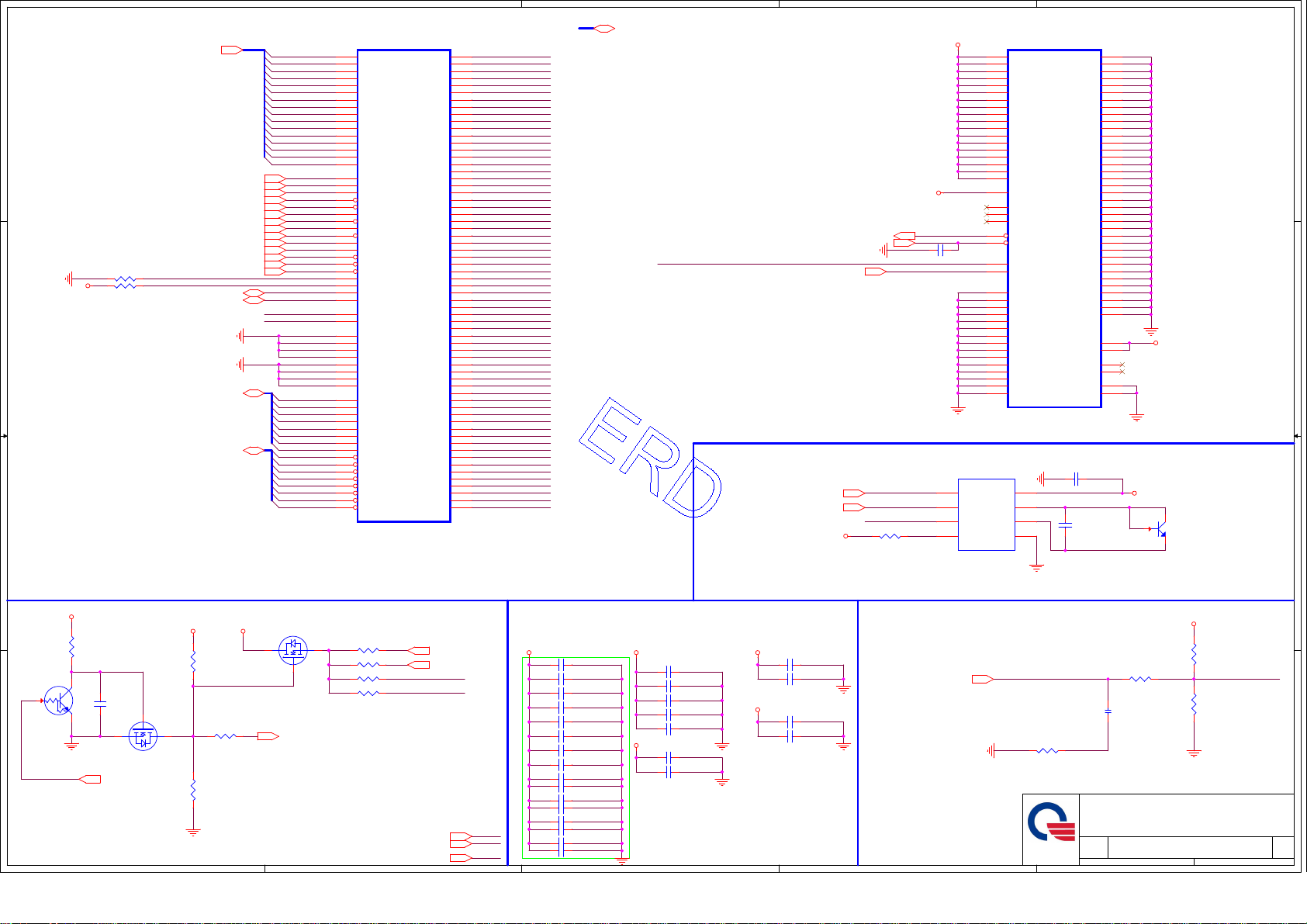Select the small IC block beside the bare transistor
Image resolution: width=1307 pixels, height=924 pixels.
pos(987,514)
